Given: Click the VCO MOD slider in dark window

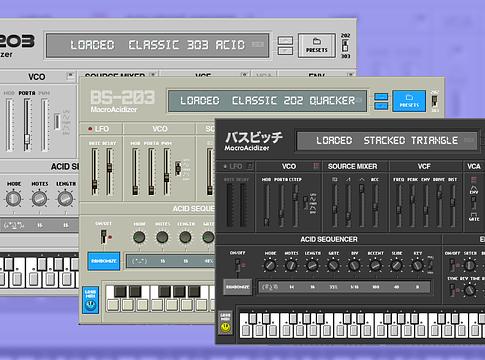Looking at the screenshot, I should point(266,206).
